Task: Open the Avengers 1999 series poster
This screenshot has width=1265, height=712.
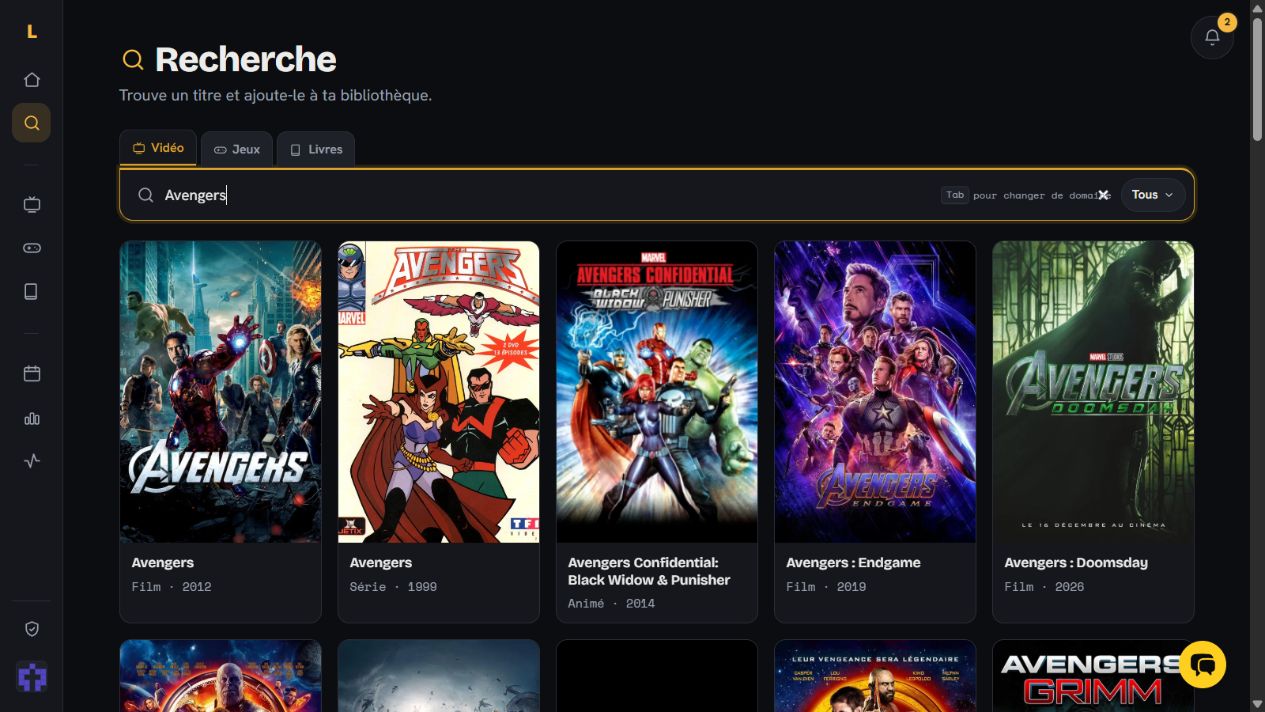Action: [x=438, y=391]
